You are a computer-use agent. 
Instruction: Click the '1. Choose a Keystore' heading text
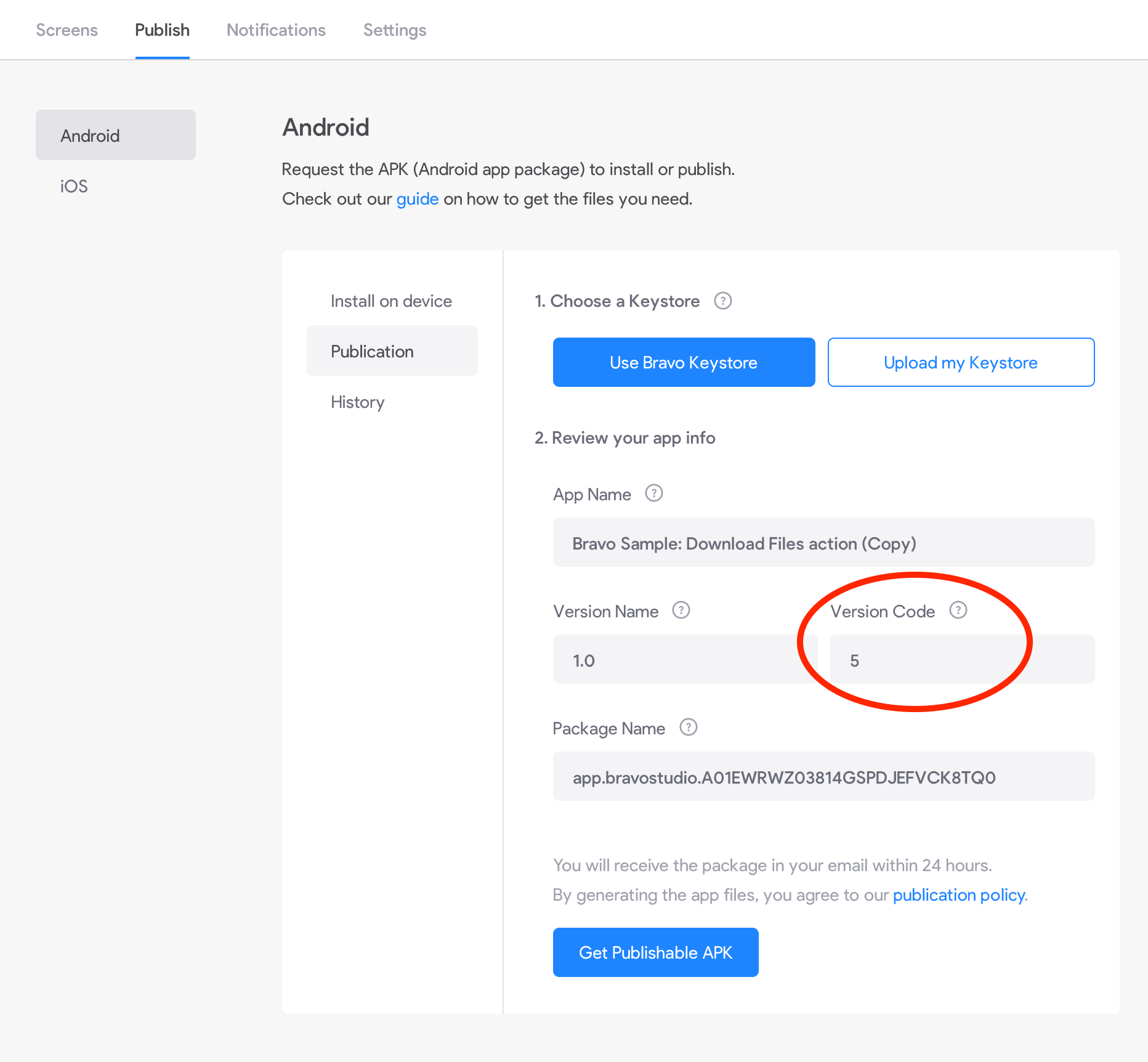pyautogui.click(x=617, y=301)
